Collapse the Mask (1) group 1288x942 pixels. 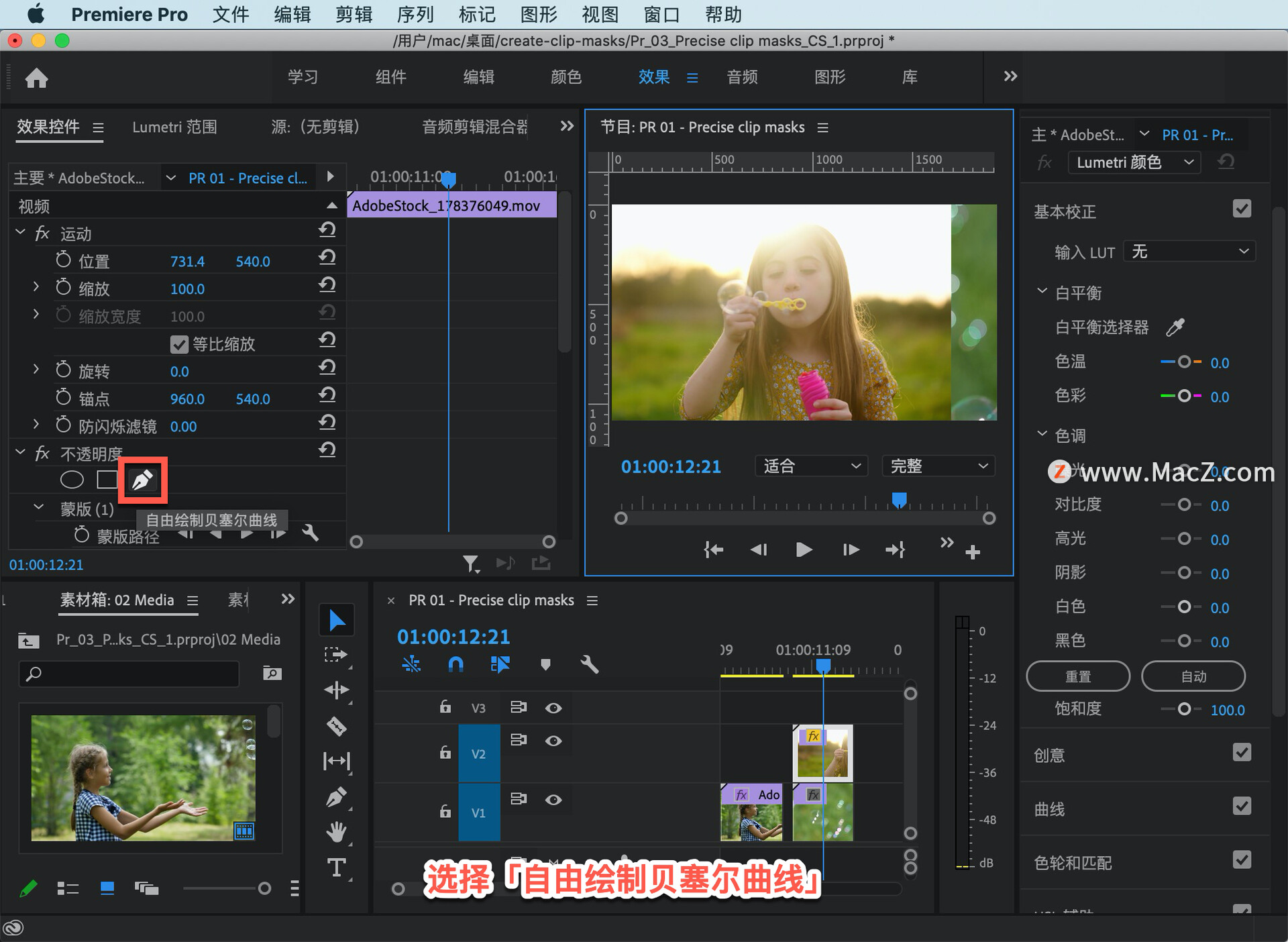[x=38, y=507]
